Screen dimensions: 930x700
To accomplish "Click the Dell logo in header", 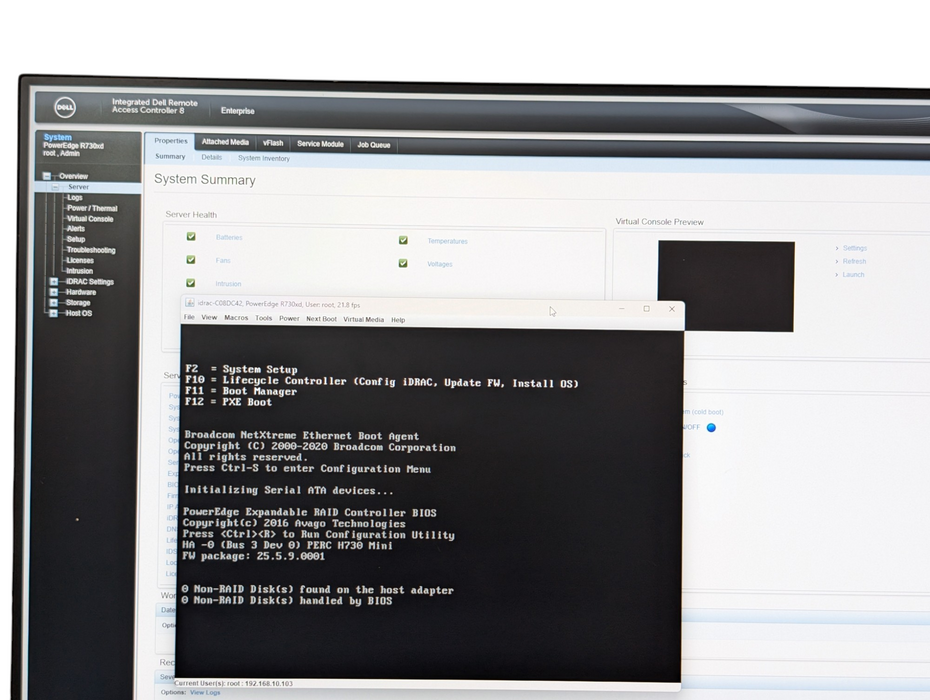I will [65, 107].
